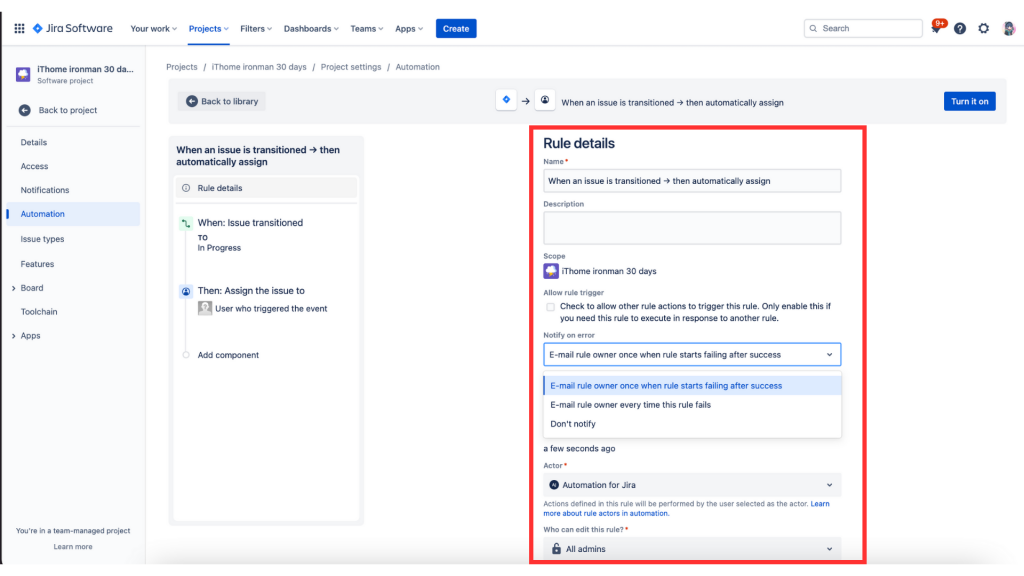1024x576 pixels.
Task: Click the Projects breadcrumb link
Action: click(x=182, y=67)
